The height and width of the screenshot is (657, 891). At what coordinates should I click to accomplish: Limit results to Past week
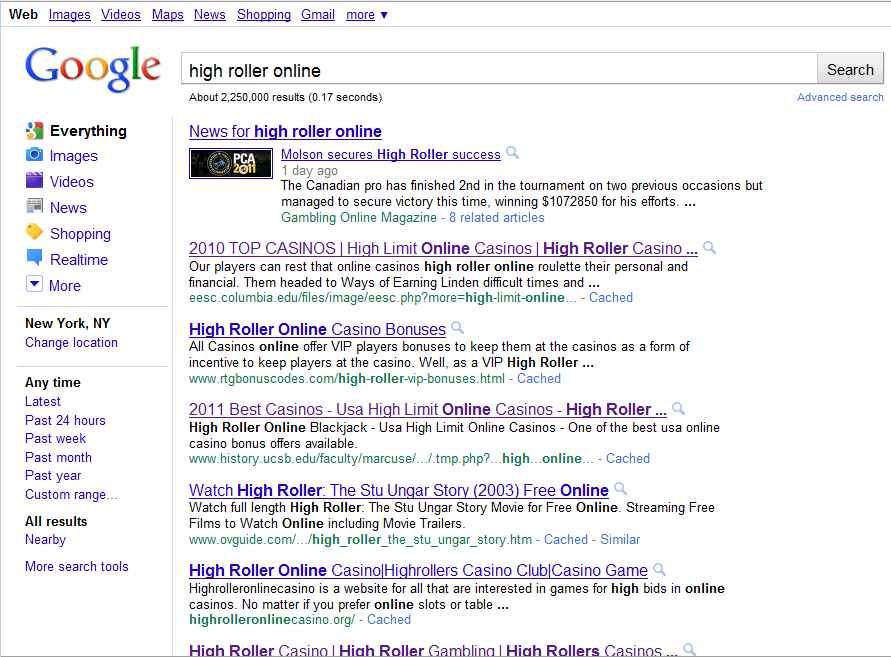tap(56, 439)
